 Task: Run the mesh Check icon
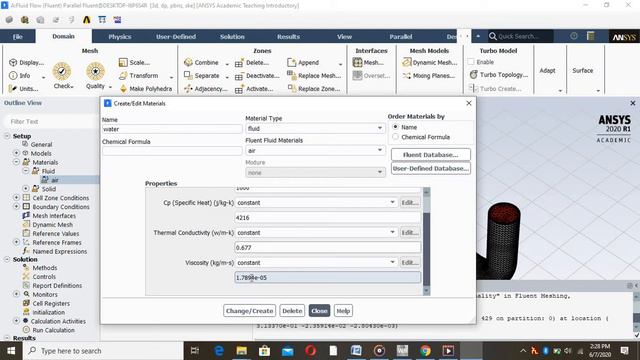[62, 71]
